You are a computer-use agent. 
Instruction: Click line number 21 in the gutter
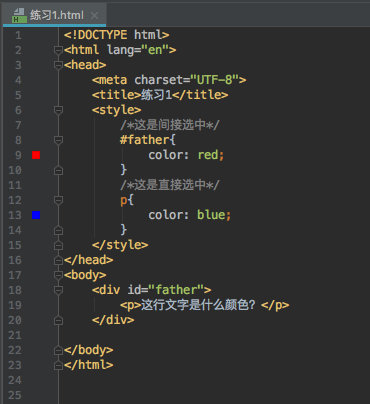(x=15, y=335)
